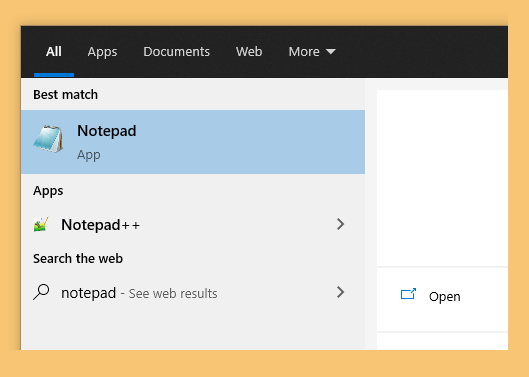529x377 pixels.
Task: Switch to the Apps search tab
Action: tap(102, 52)
